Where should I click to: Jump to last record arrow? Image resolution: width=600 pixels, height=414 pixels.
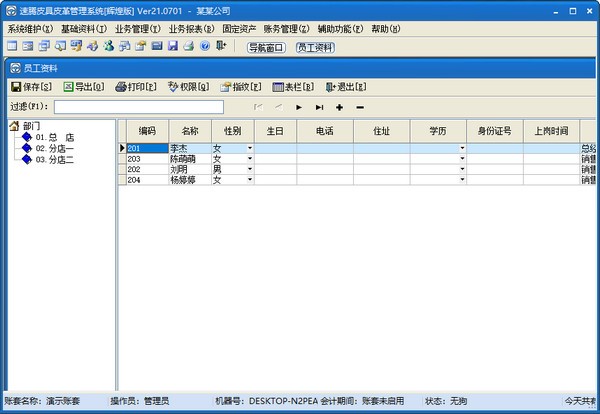click(319, 107)
